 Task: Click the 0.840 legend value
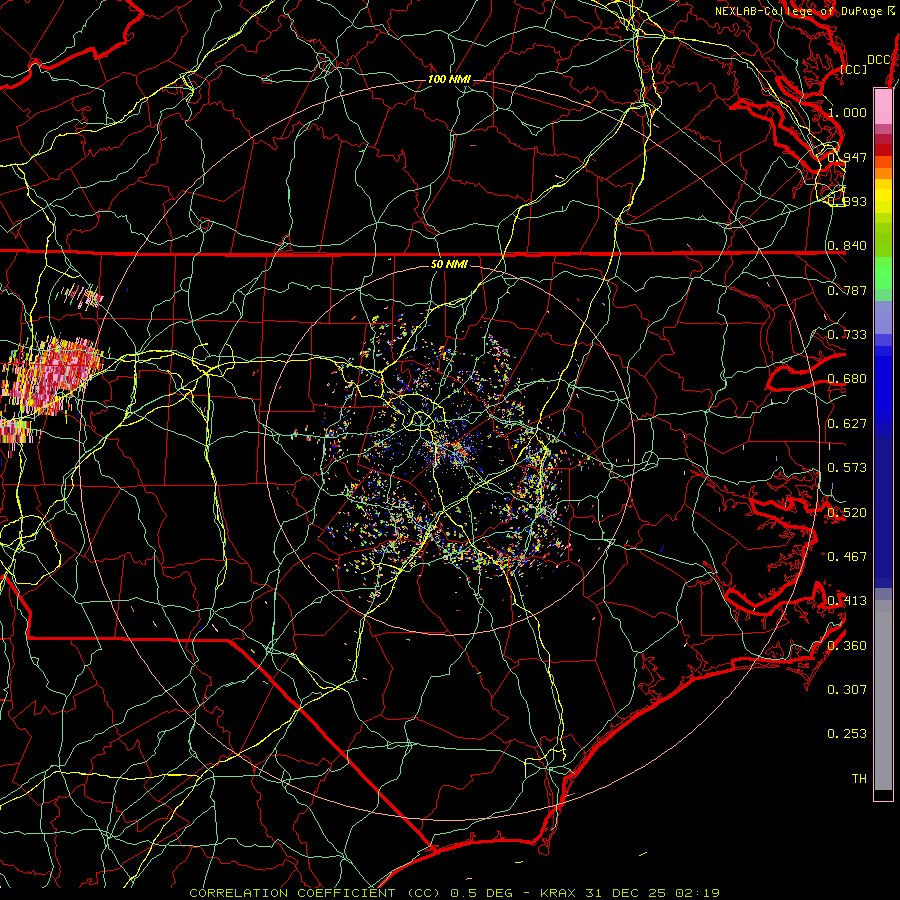tap(848, 246)
